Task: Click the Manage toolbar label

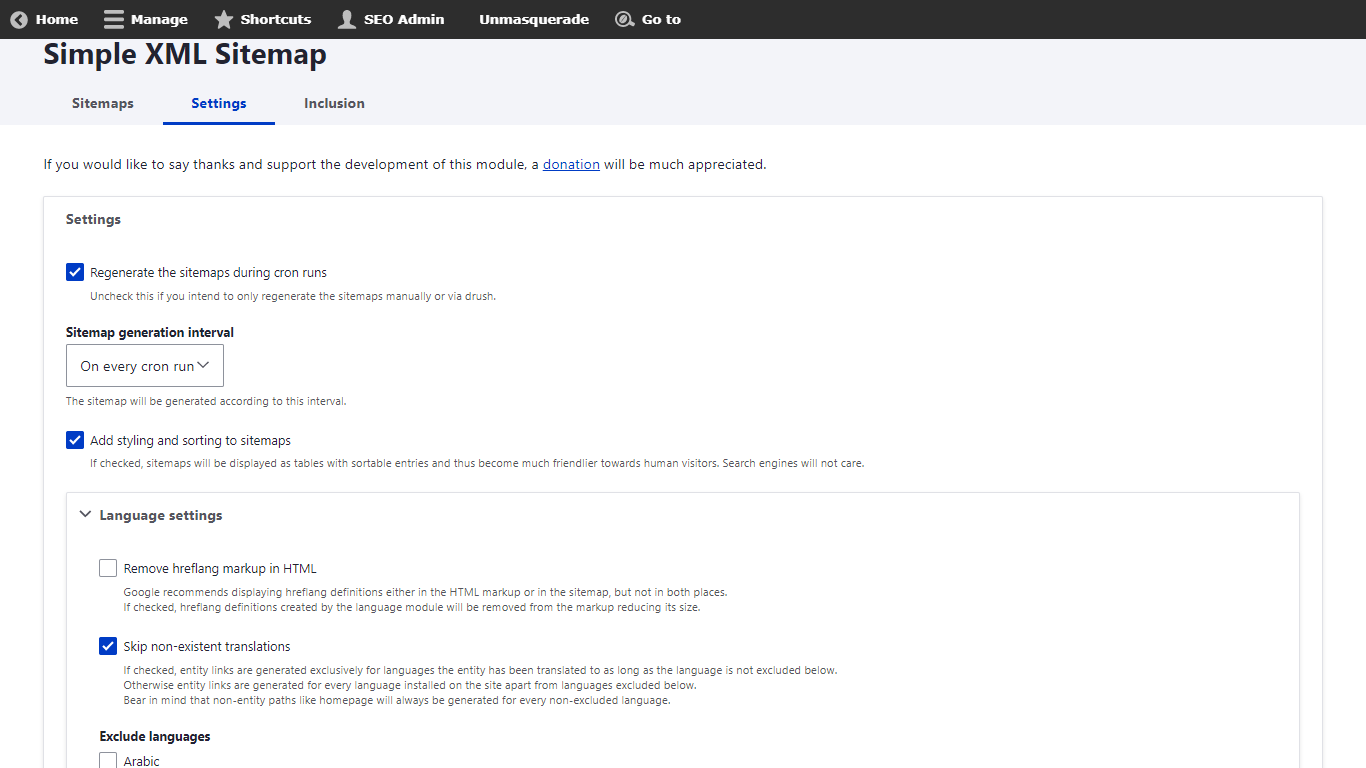Action: click(159, 19)
